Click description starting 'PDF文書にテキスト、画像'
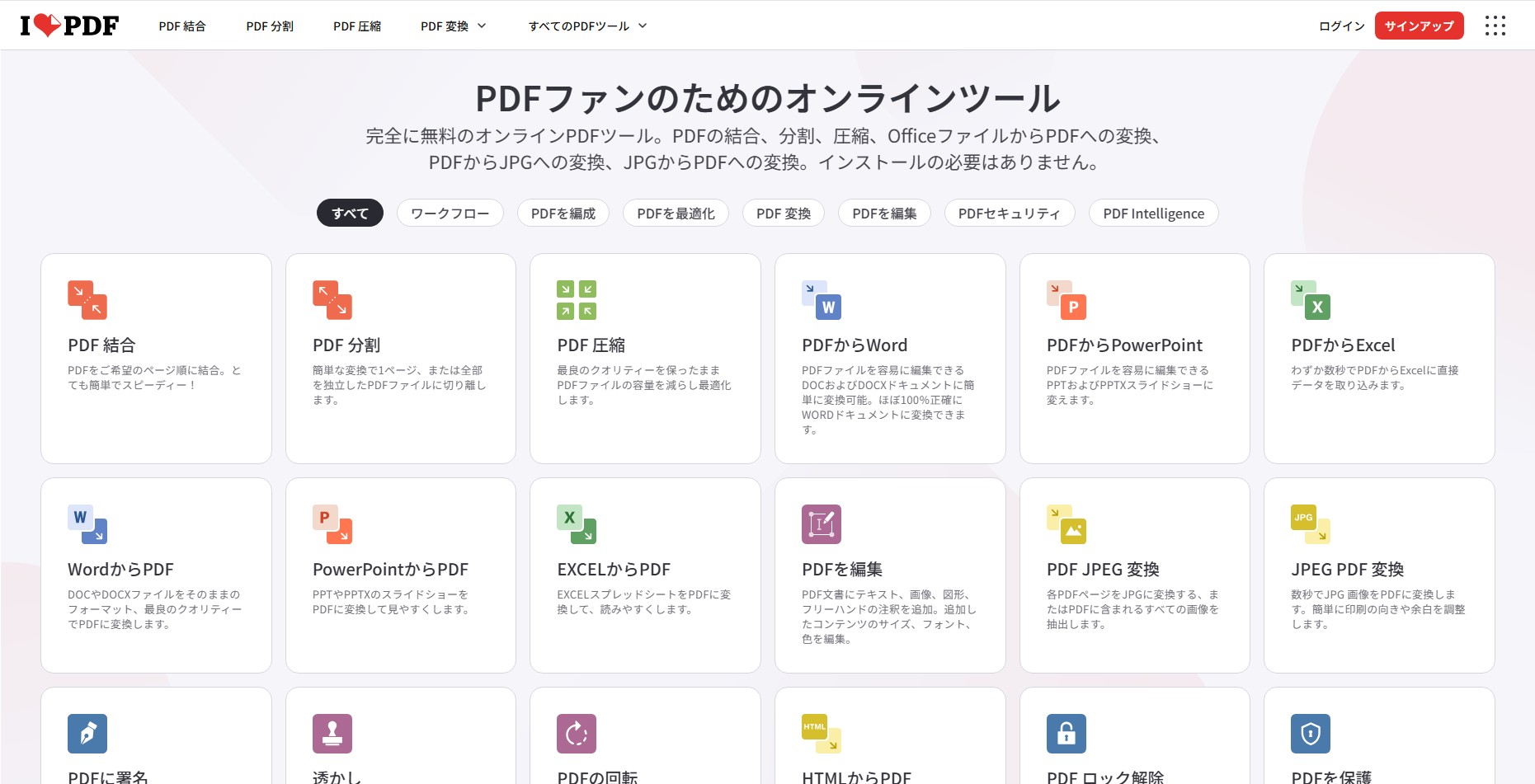Screen dimensions: 1535x784 889,617
